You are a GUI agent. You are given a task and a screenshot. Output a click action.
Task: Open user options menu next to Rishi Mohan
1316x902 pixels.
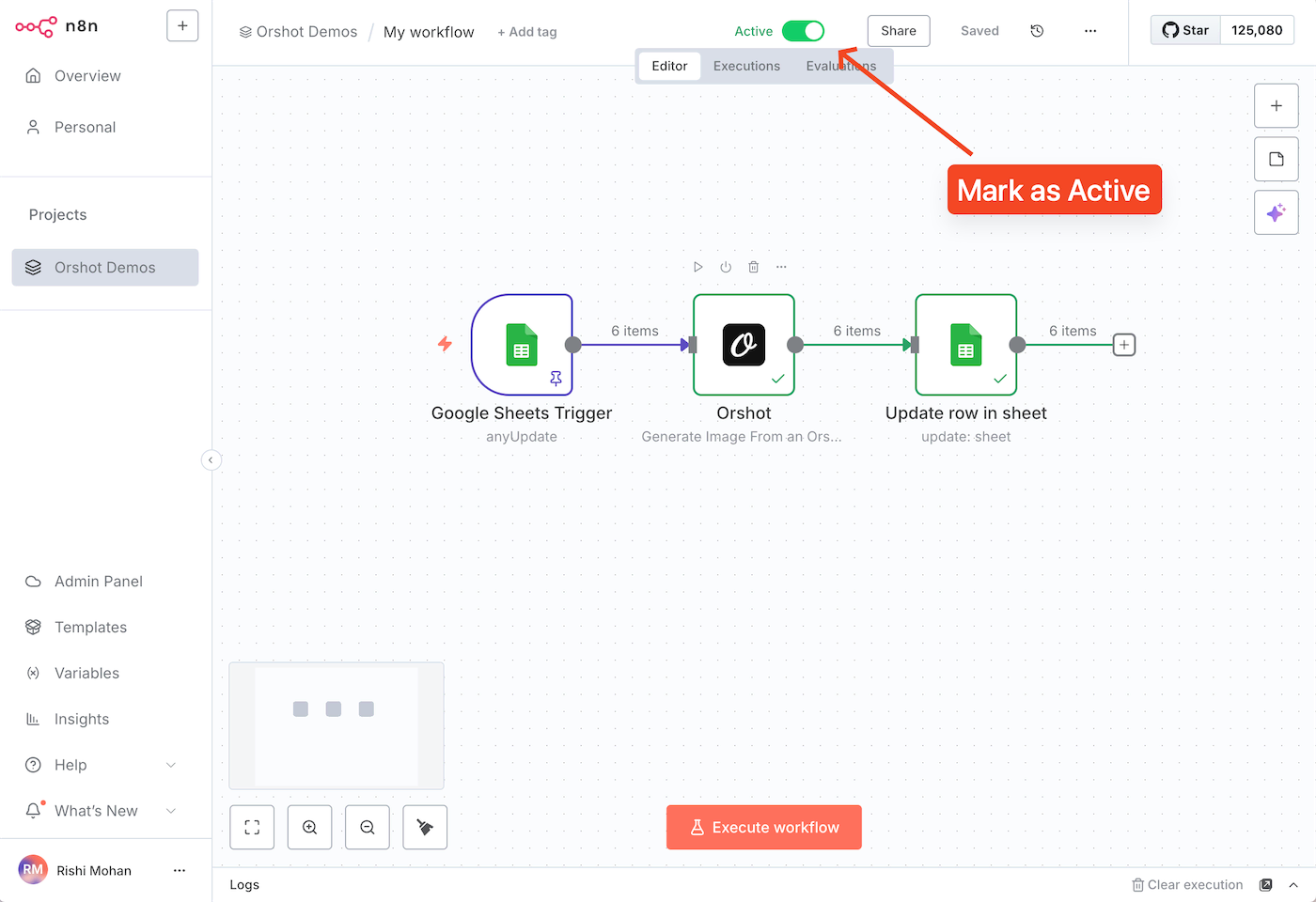(x=180, y=871)
